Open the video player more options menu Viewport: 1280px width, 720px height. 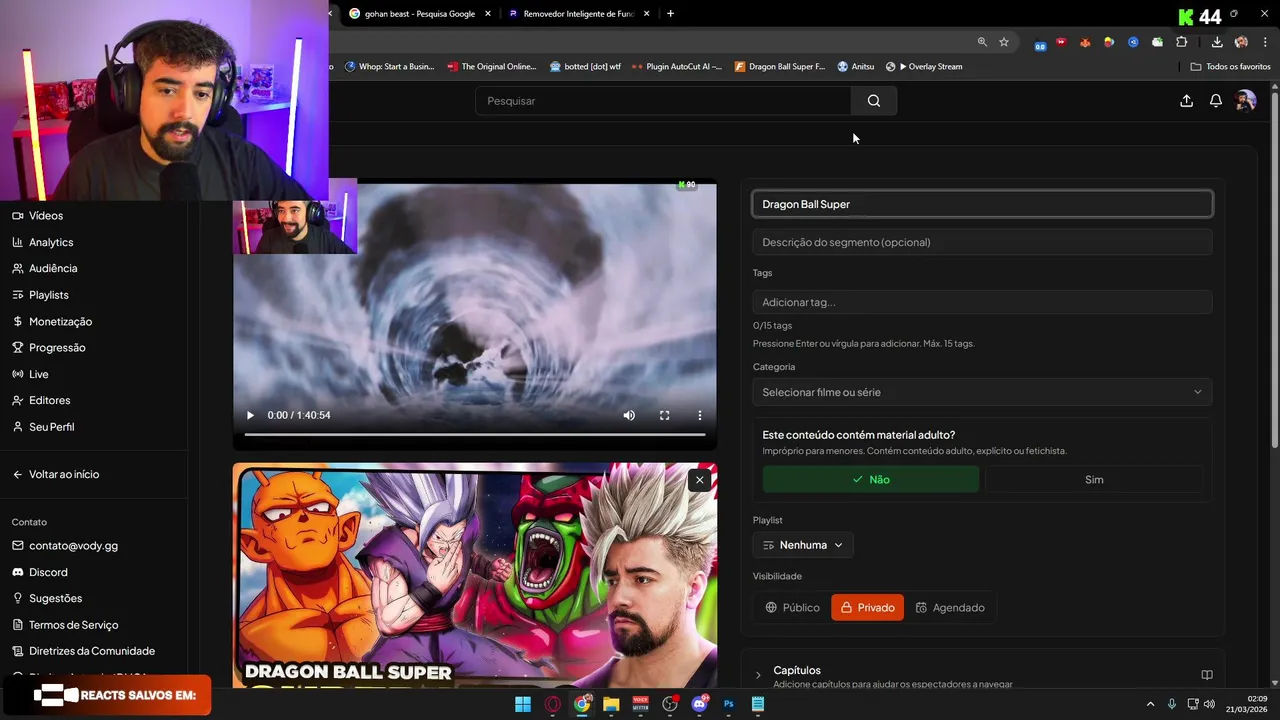(700, 415)
